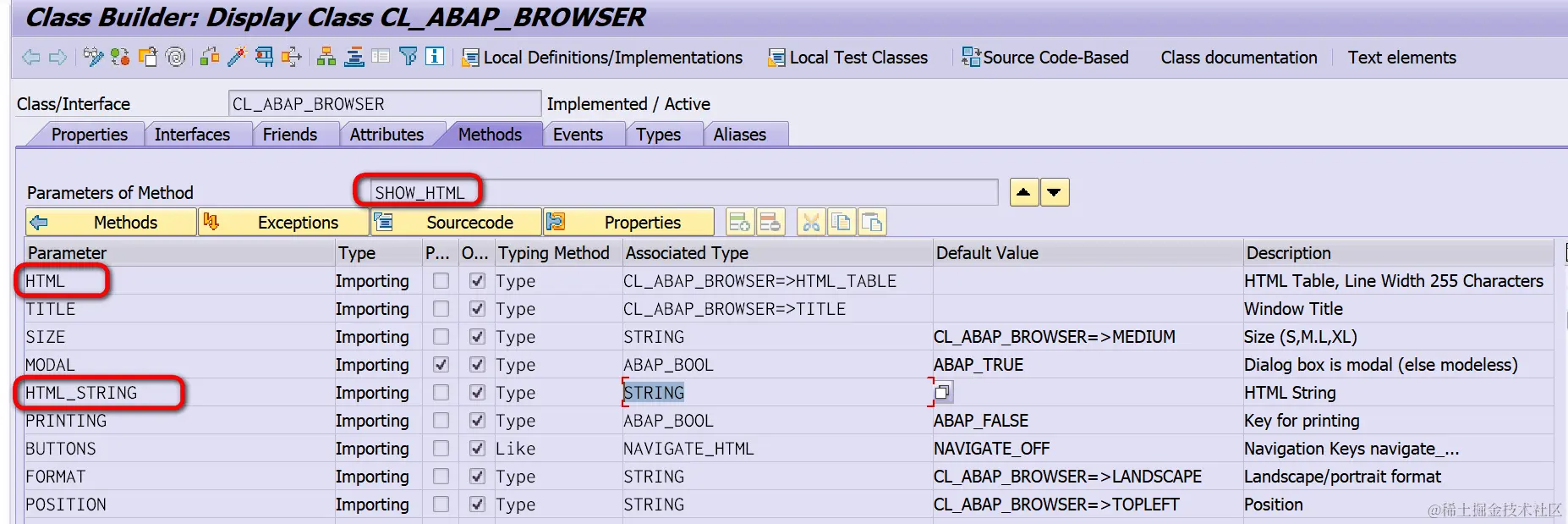Click the Associated Type column header
Viewport: 1568px width, 524px height.
(776, 252)
